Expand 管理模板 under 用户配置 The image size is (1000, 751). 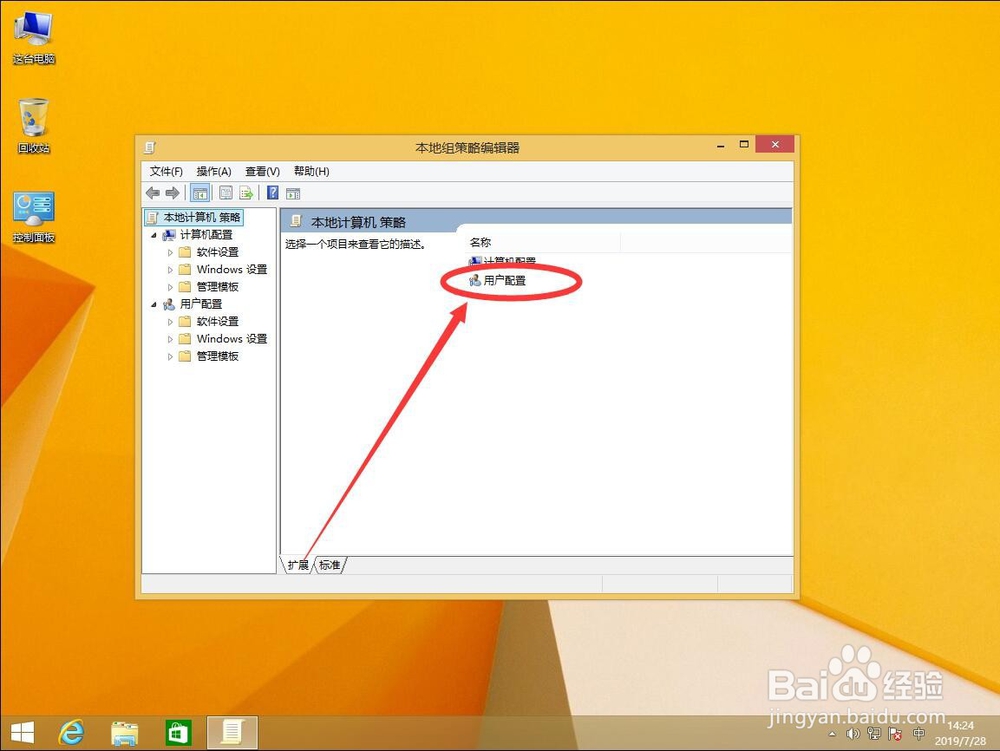(x=170, y=356)
